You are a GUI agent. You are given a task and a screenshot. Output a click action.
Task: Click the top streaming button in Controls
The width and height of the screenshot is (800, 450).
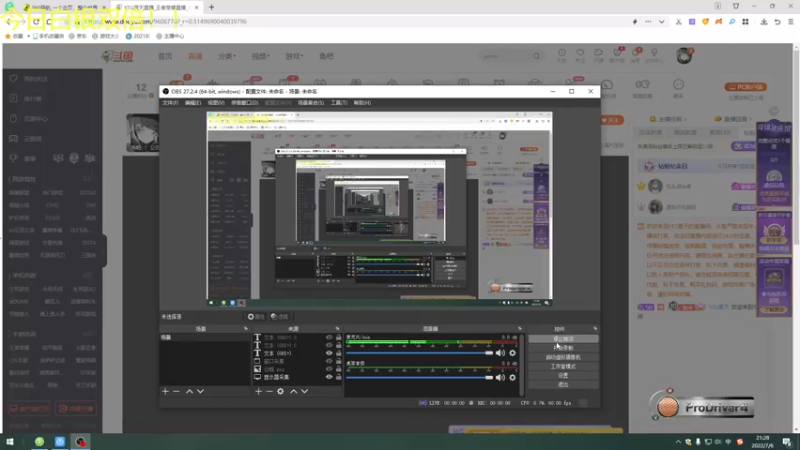563,339
